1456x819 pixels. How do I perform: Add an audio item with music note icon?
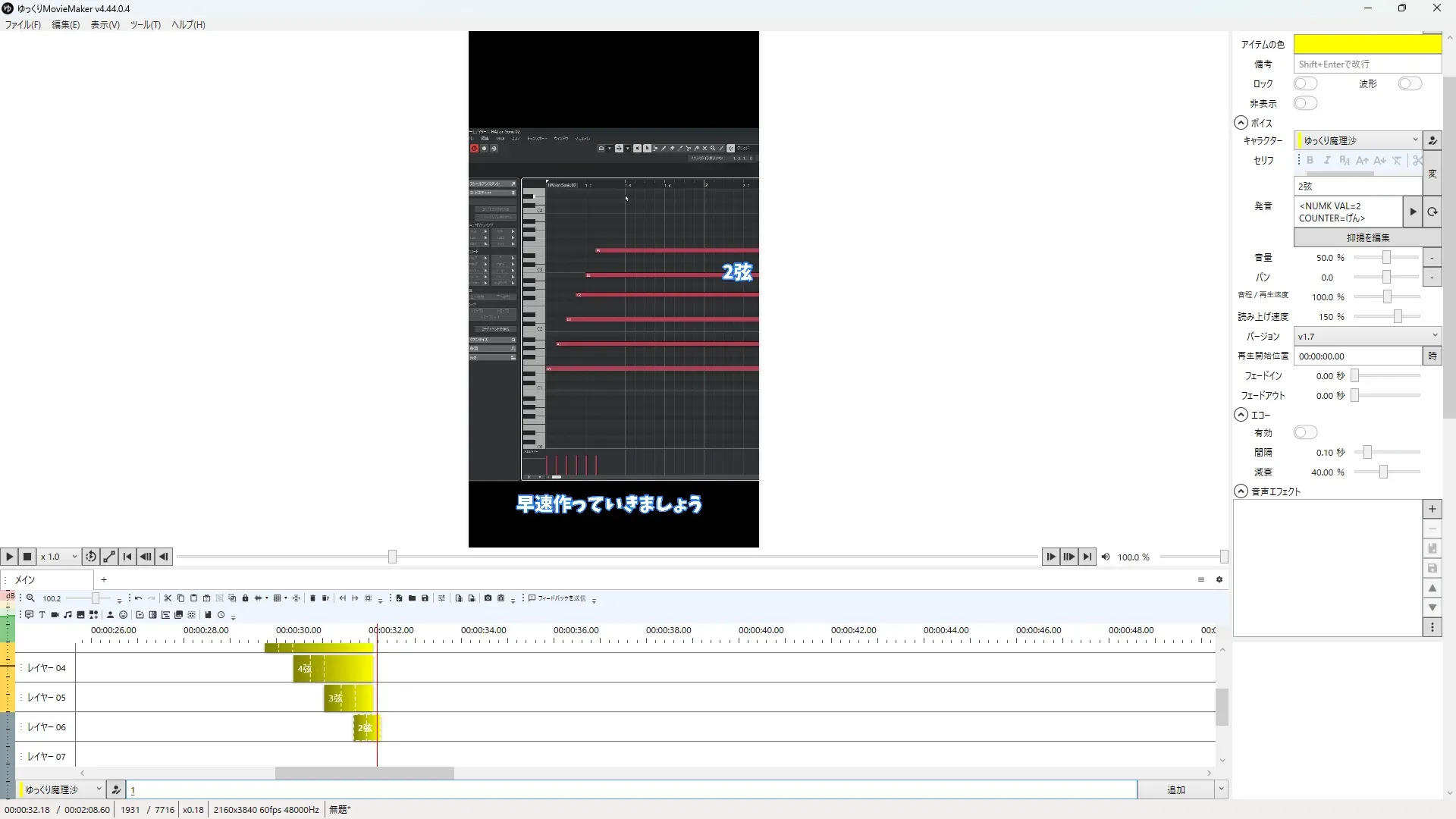click(67, 615)
